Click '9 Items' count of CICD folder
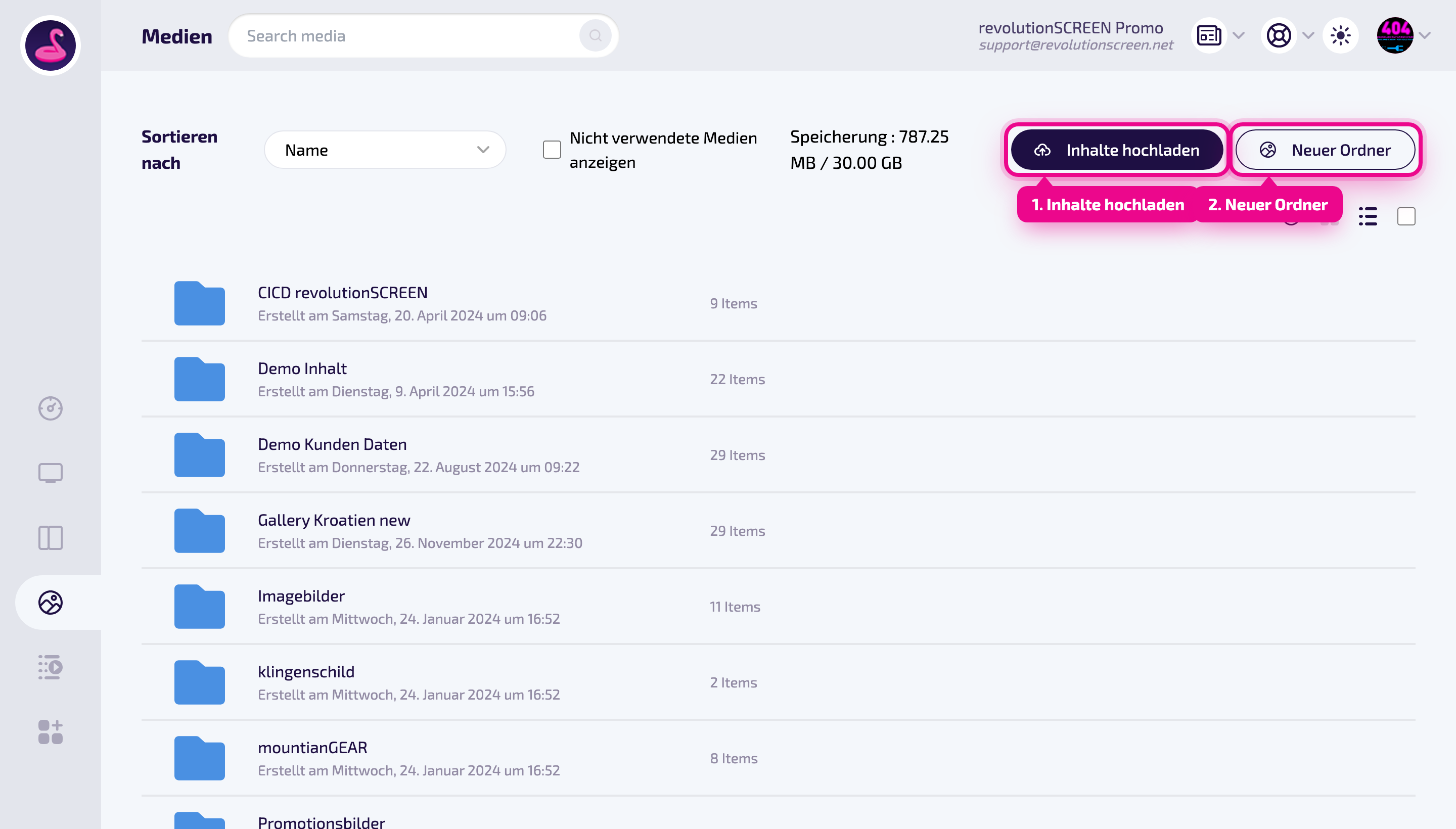The image size is (1456, 829). tap(733, 303)
